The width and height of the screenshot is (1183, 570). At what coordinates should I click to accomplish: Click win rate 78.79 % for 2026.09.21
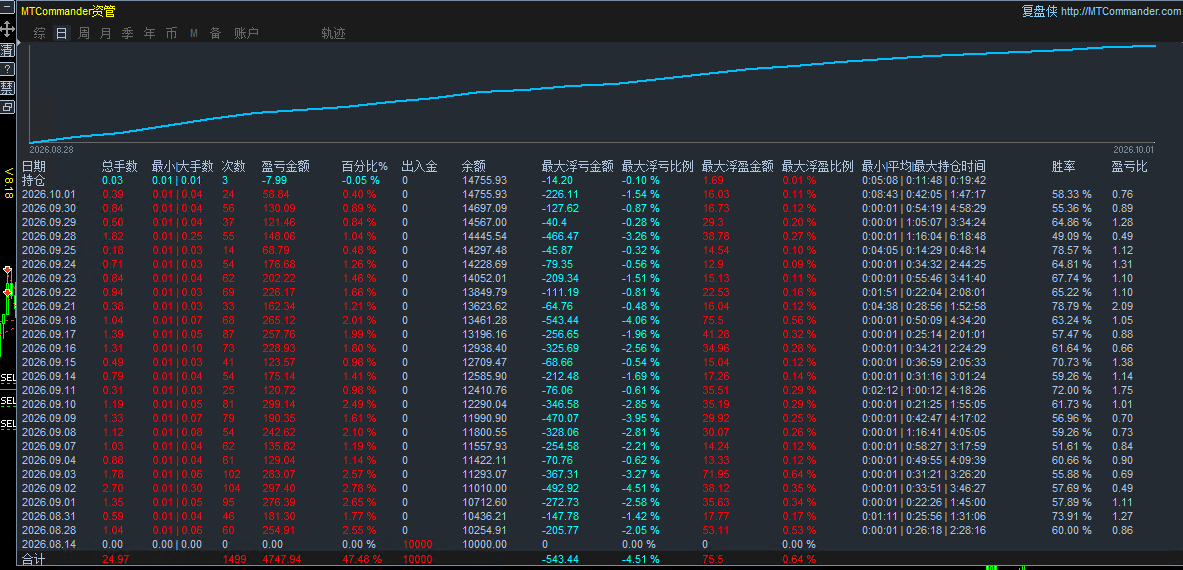1071,305
